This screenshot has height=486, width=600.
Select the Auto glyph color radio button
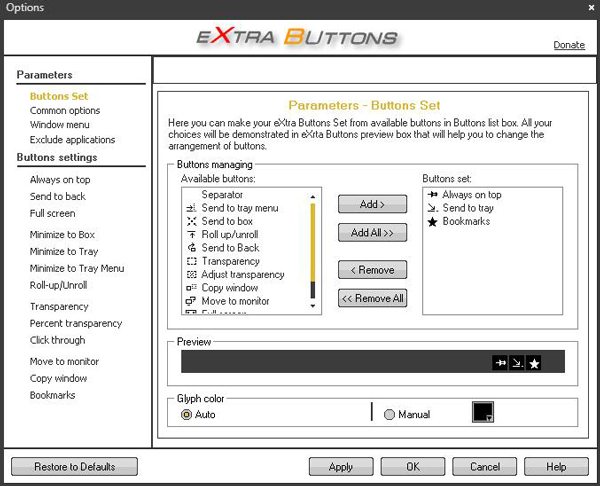point(186,414)
